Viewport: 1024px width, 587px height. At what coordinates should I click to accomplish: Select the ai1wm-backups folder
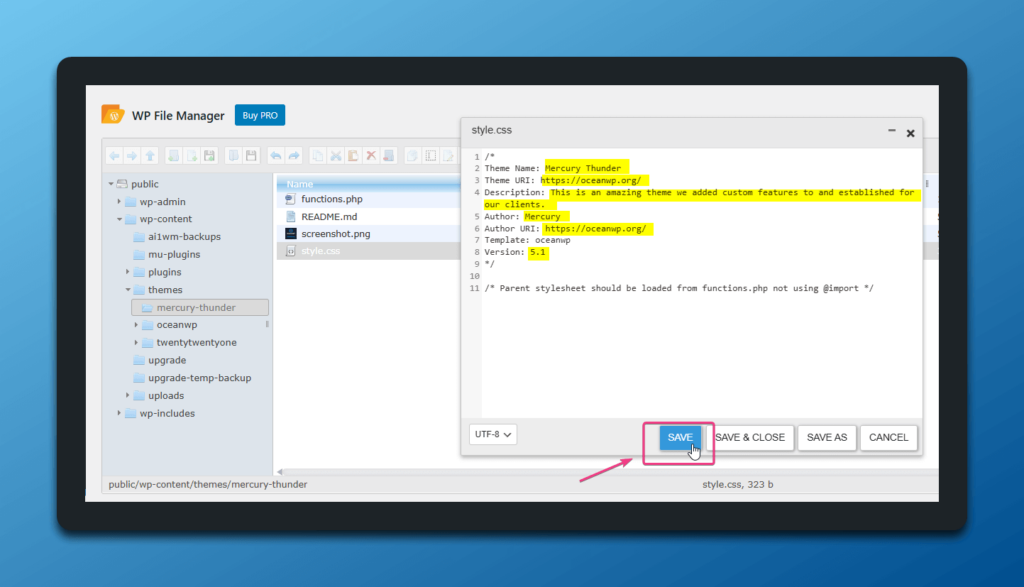pyautogui.click(x=184, y=236)
